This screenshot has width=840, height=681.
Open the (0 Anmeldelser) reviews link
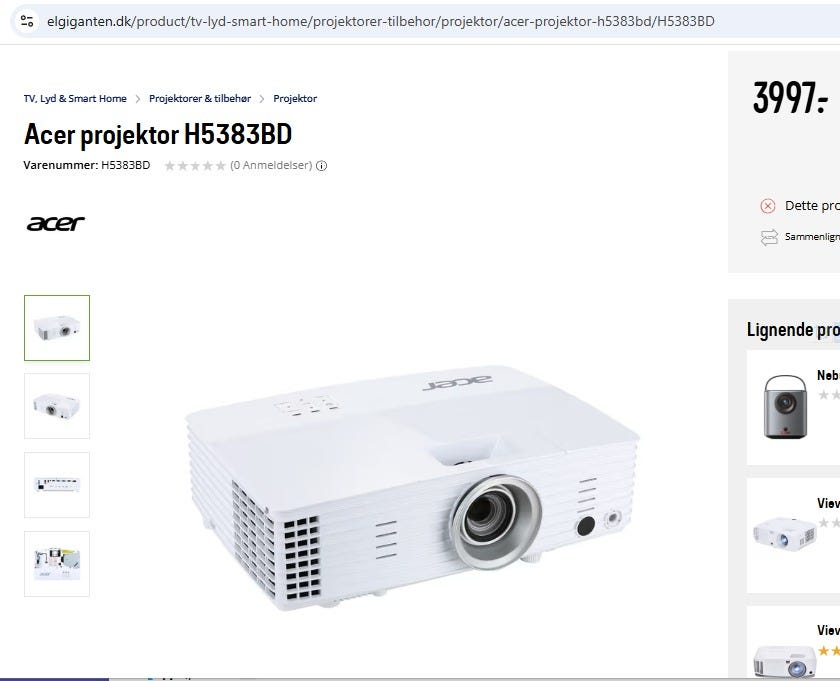[x=271, y=166]
